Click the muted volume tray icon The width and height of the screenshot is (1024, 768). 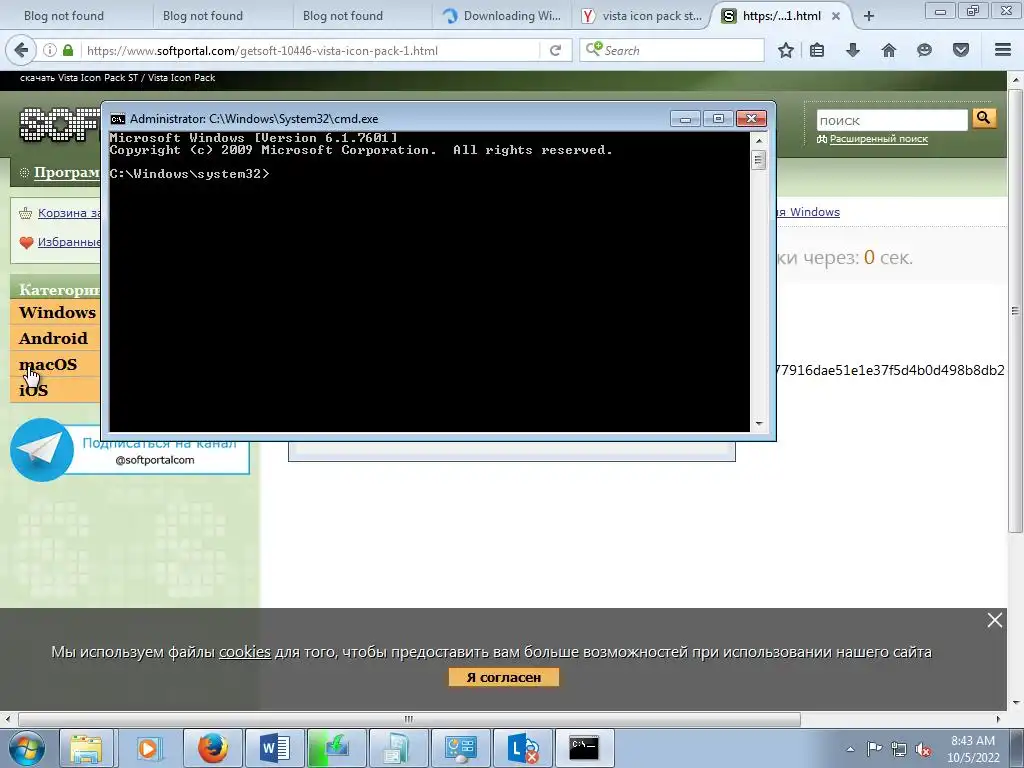(923, 749)
